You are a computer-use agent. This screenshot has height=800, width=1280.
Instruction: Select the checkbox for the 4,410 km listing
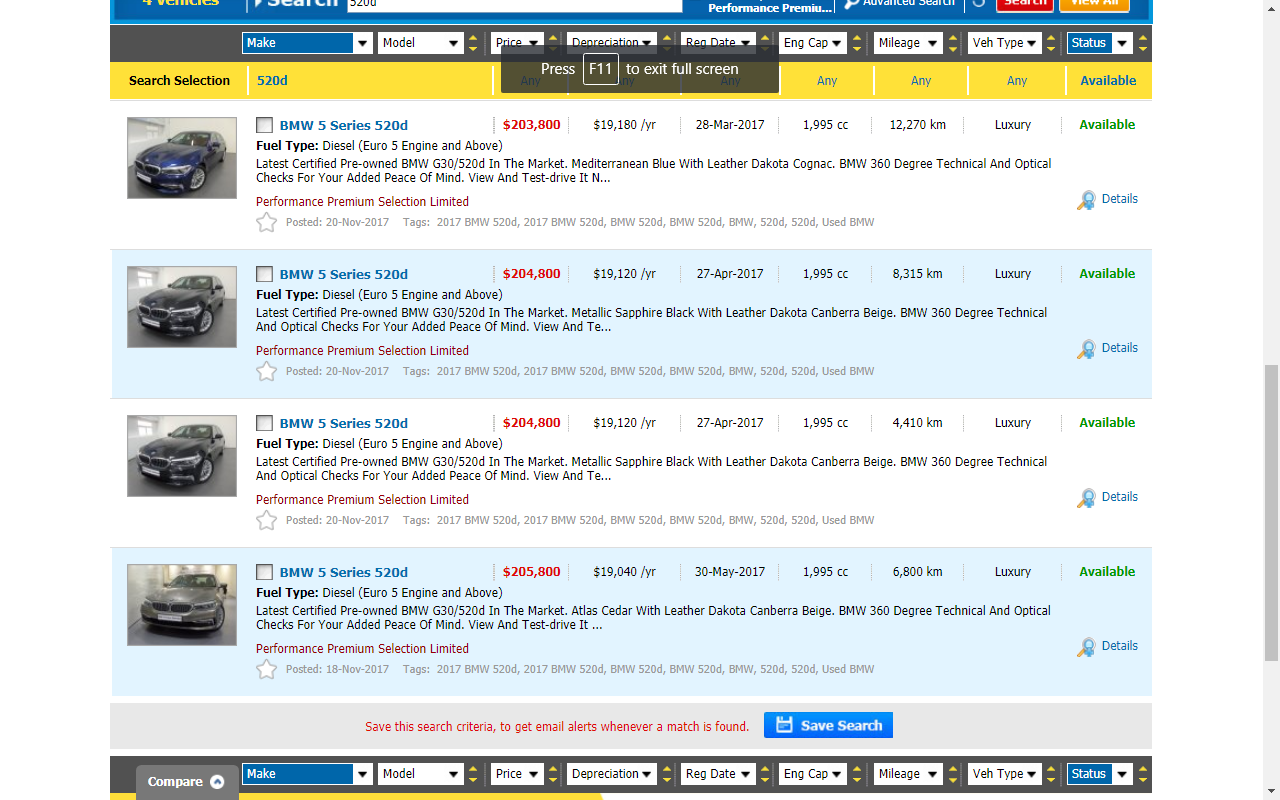pyautogui.click(x=264, y=423)
